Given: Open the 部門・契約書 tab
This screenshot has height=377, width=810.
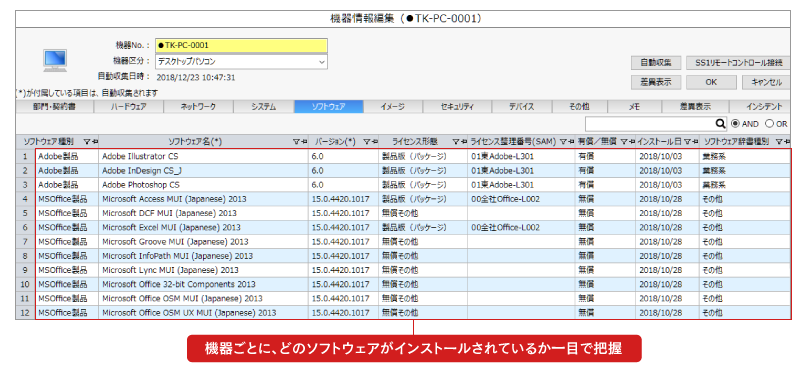Looking at the screenshot, I should [55, 107].
